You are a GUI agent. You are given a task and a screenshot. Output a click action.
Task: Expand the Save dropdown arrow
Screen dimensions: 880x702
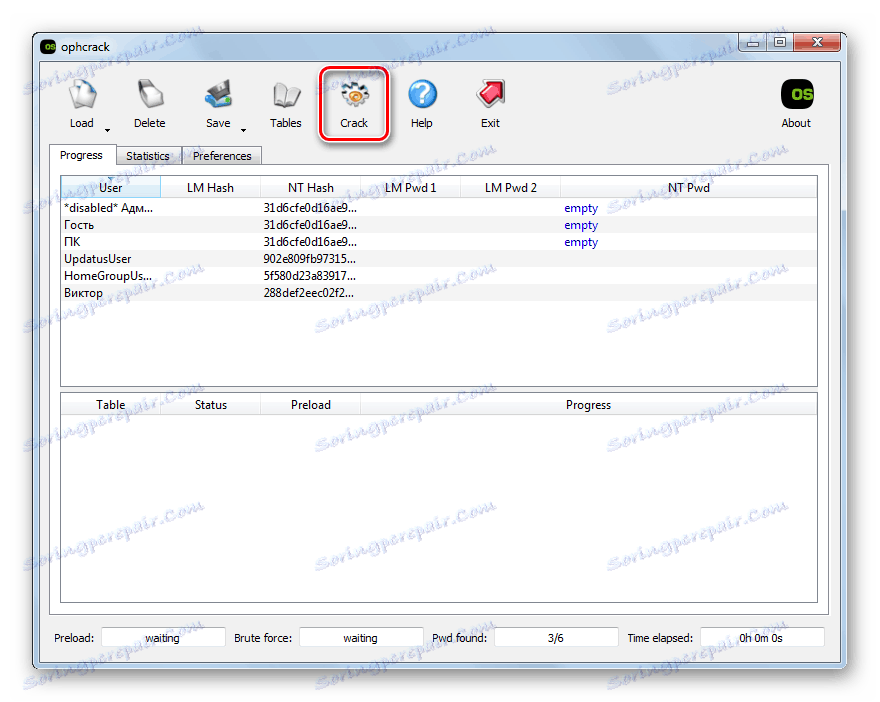(x=243, y=130)
